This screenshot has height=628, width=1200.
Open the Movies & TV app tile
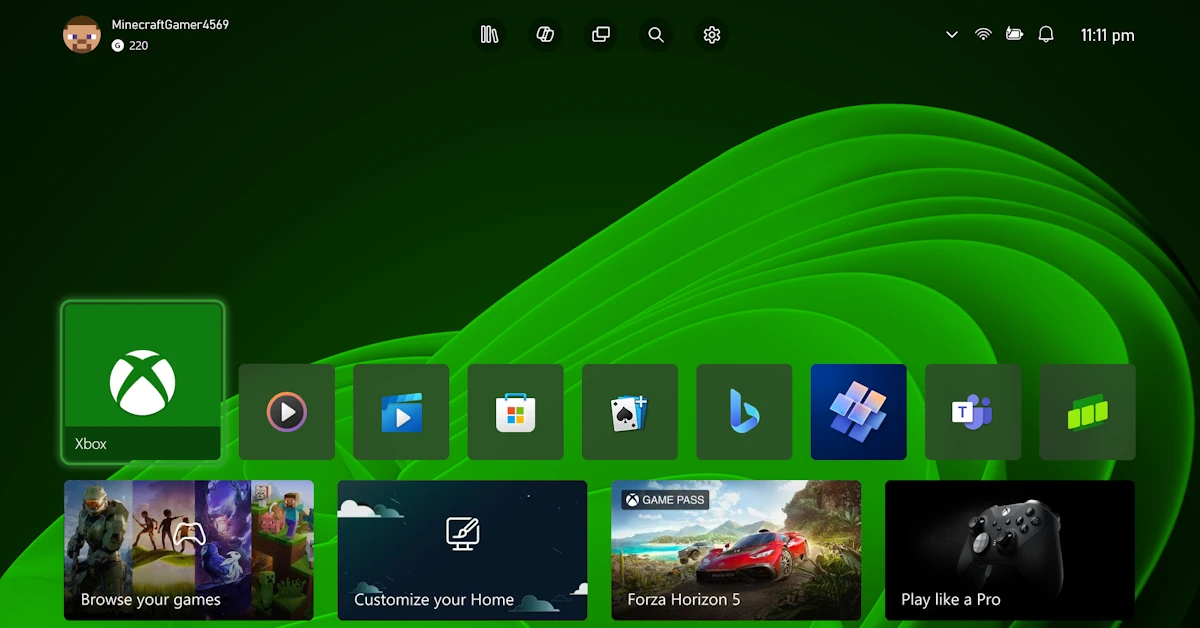(x=401, y=412)
